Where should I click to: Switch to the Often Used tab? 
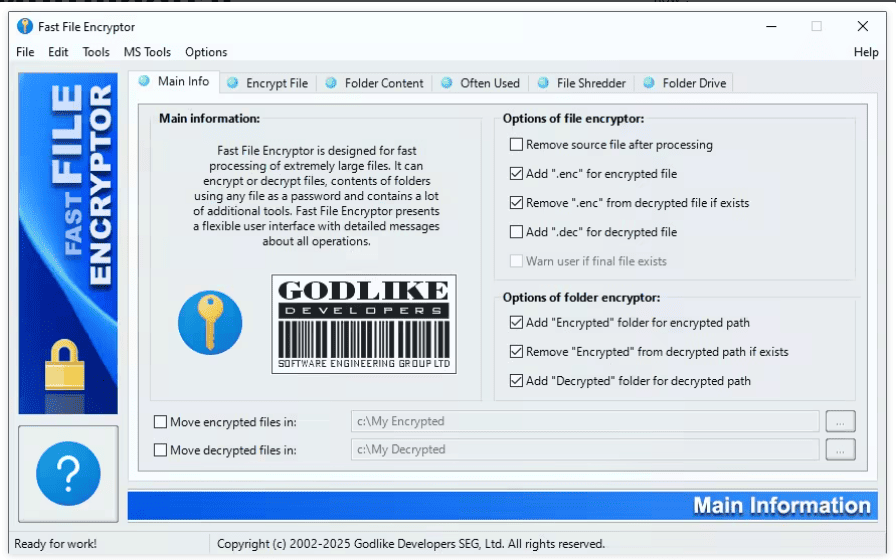click(x=480, y=83)
